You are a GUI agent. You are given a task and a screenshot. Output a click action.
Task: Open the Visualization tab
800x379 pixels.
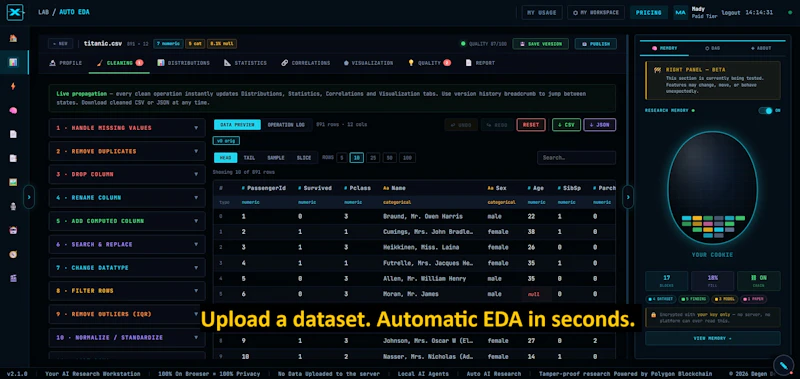click(x=368, y=63)
